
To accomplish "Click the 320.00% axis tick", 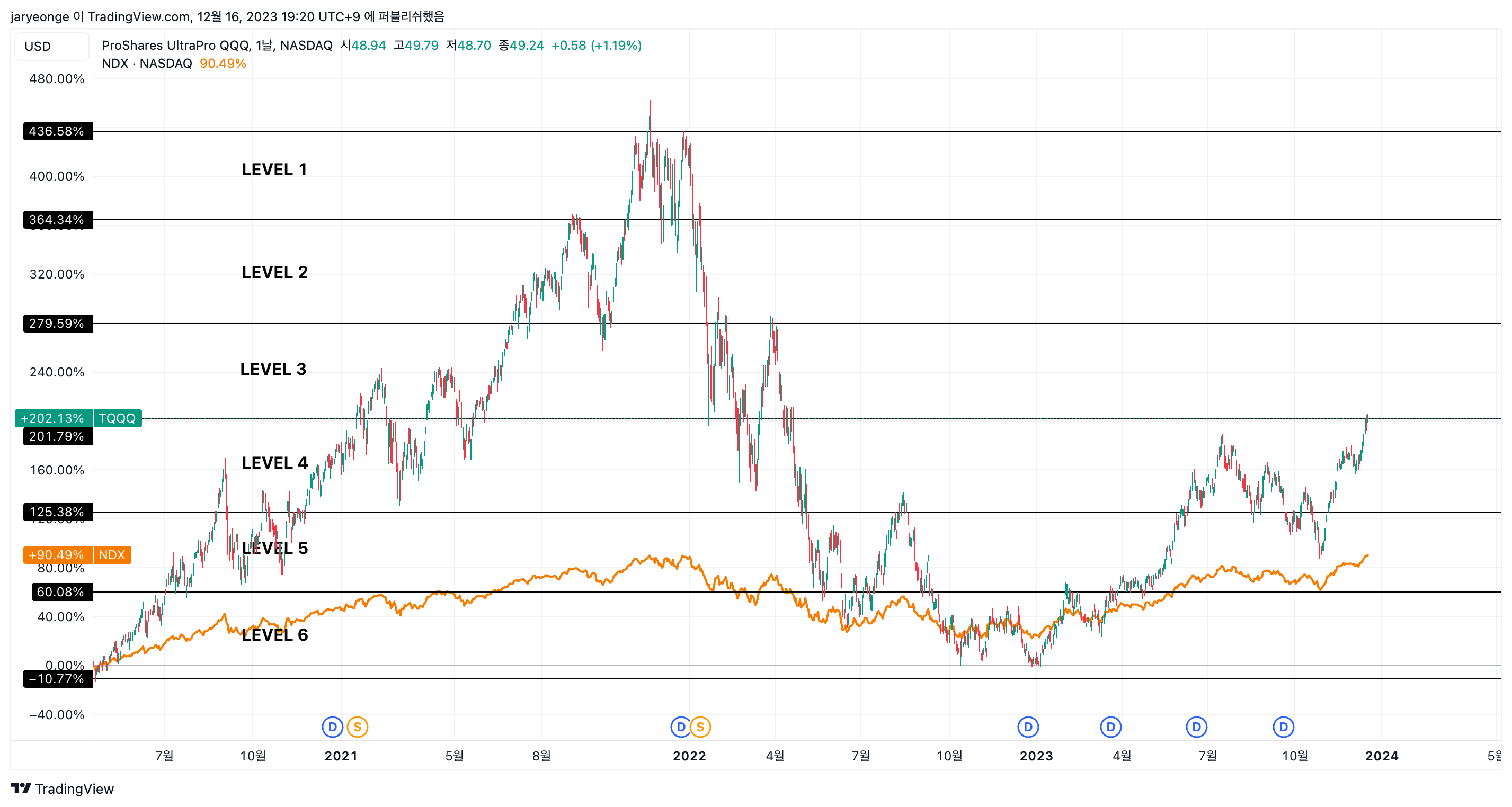I will pos(57,274).
